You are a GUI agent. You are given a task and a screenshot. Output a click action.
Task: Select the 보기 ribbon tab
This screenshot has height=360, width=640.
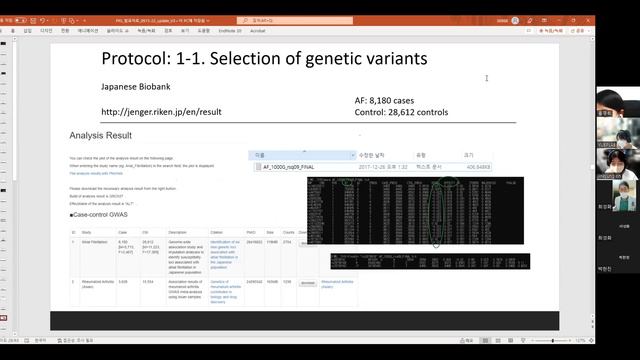point(185,31)
